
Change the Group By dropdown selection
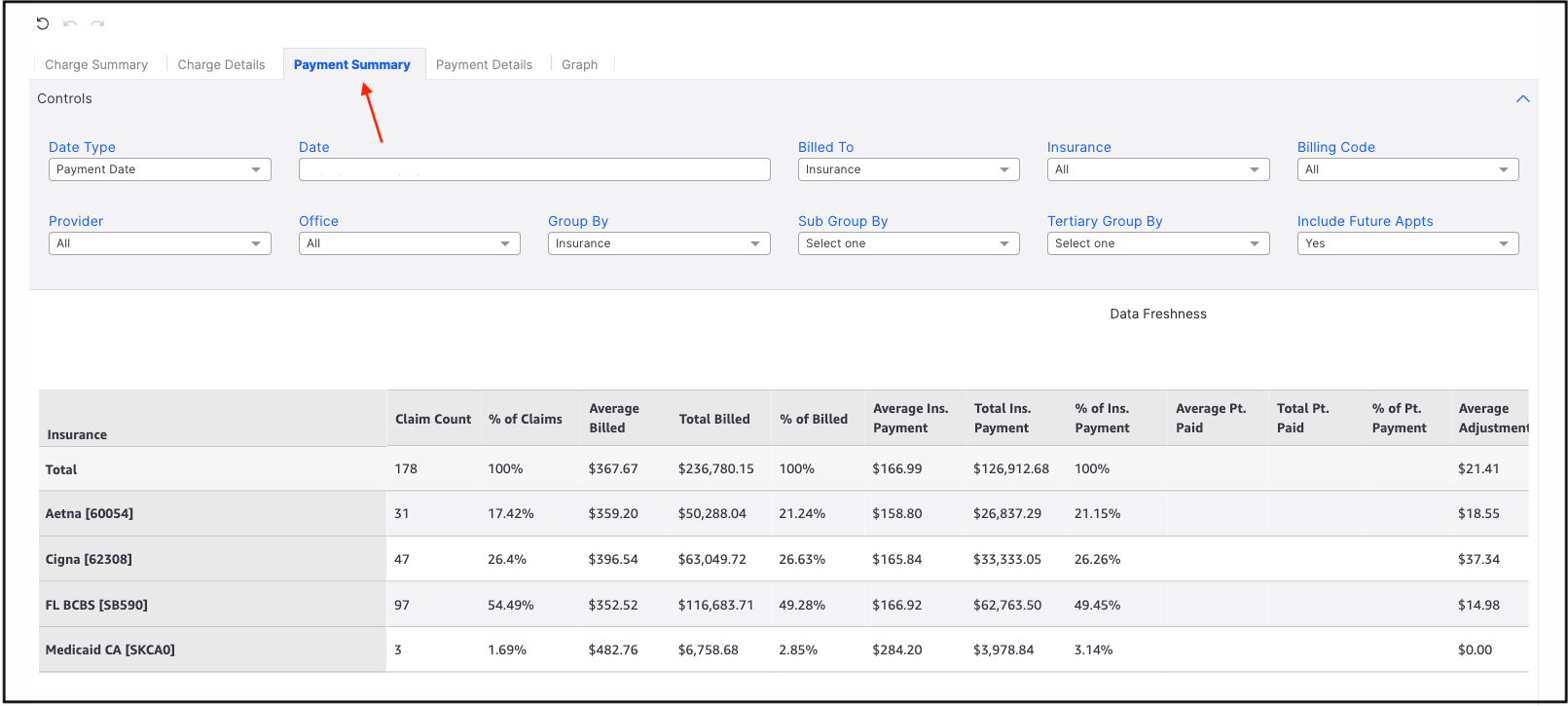658,243
